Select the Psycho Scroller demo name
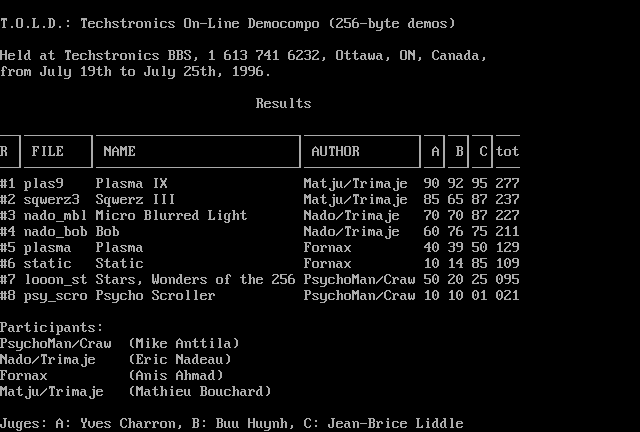Screen dimensions: 640x432 [155, 296]
